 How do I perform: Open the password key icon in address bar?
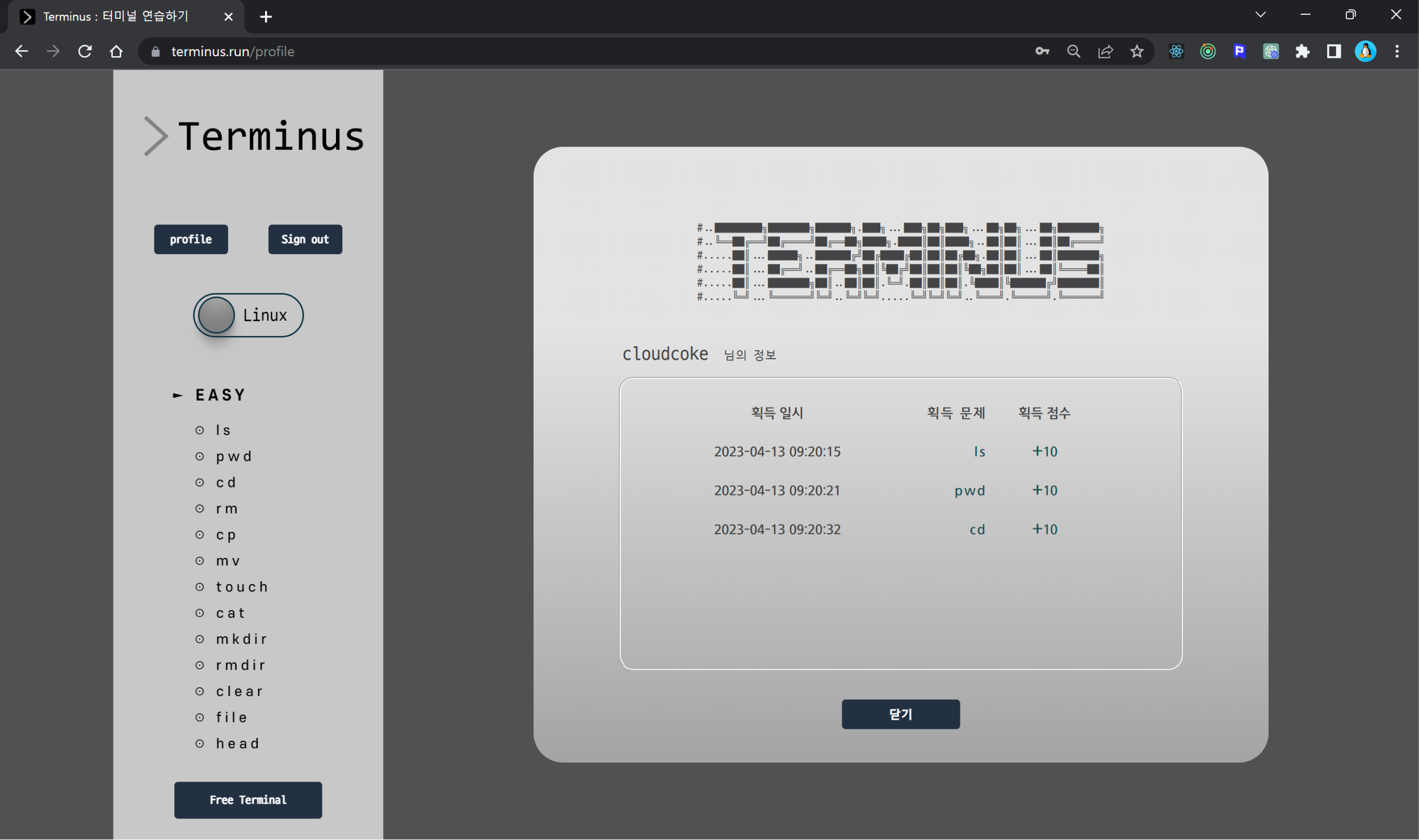pyautogui.click(x=1042, y=52)
